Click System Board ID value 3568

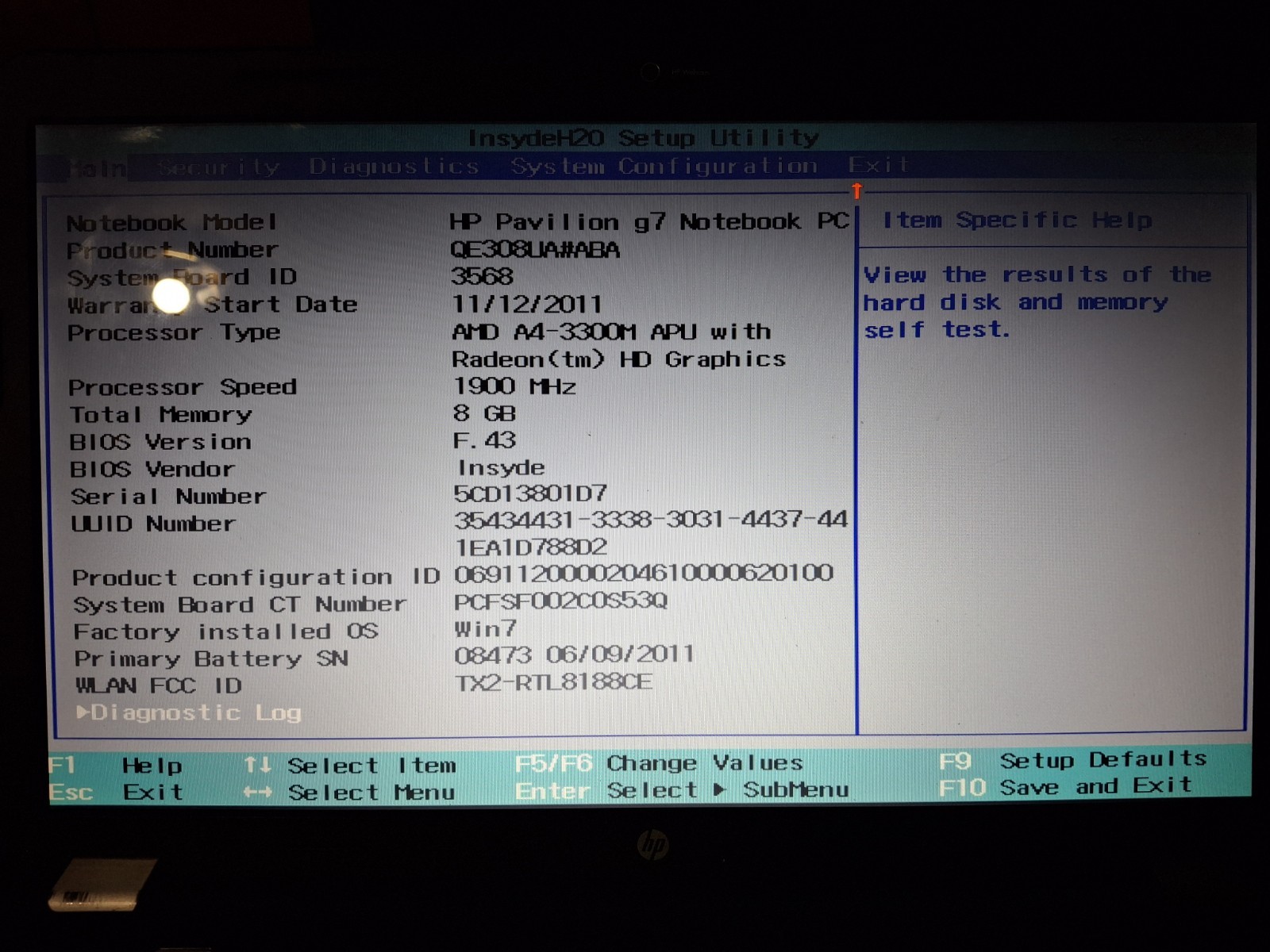click(482, 276)
